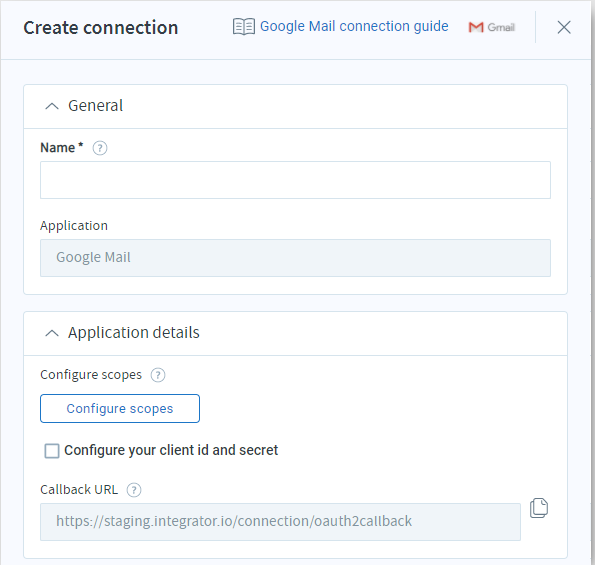Open help icon beside Callback URL

(x=134, y=490)
